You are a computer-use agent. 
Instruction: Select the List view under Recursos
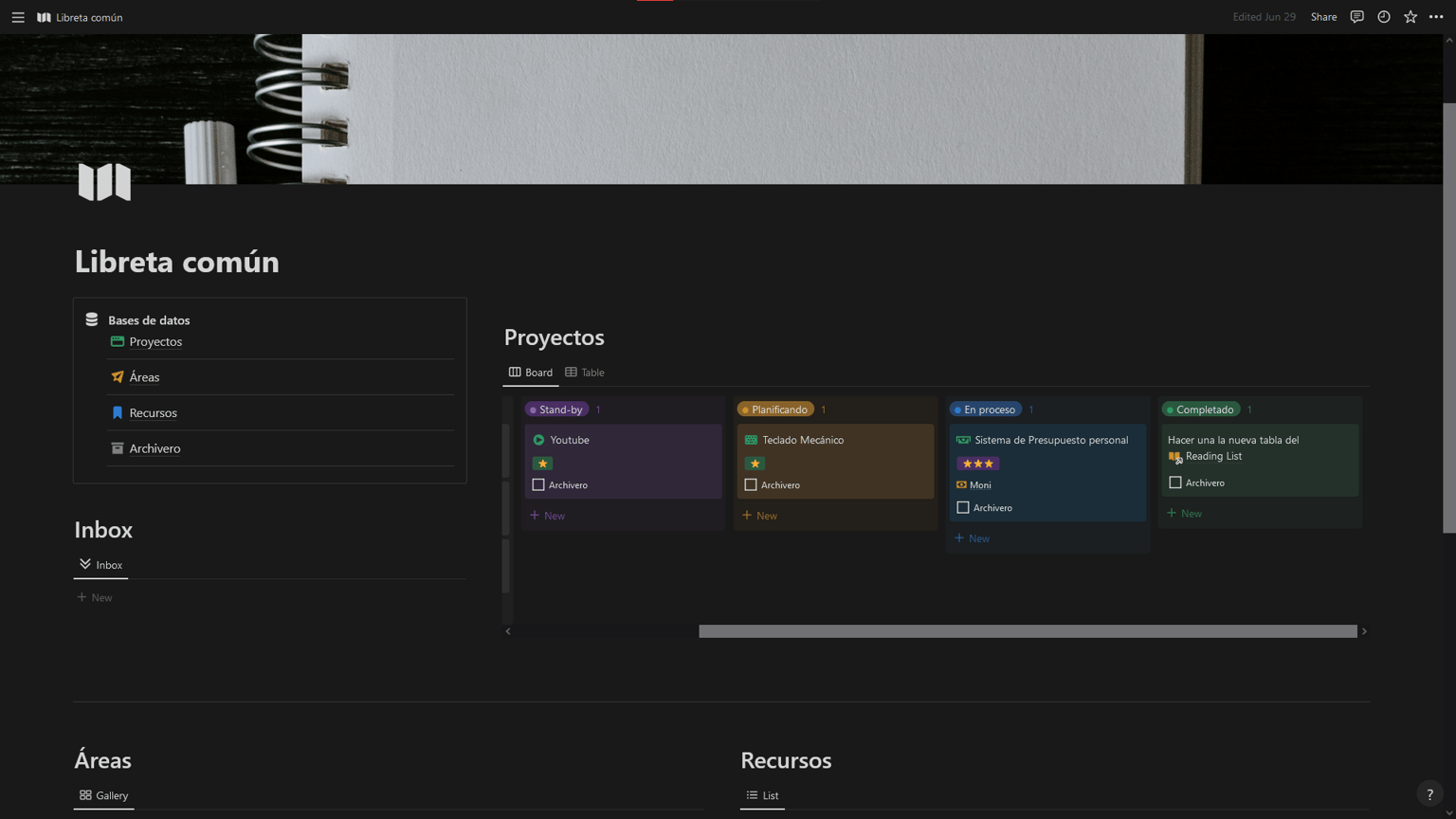pyautogui.click(x=762, y=795)
